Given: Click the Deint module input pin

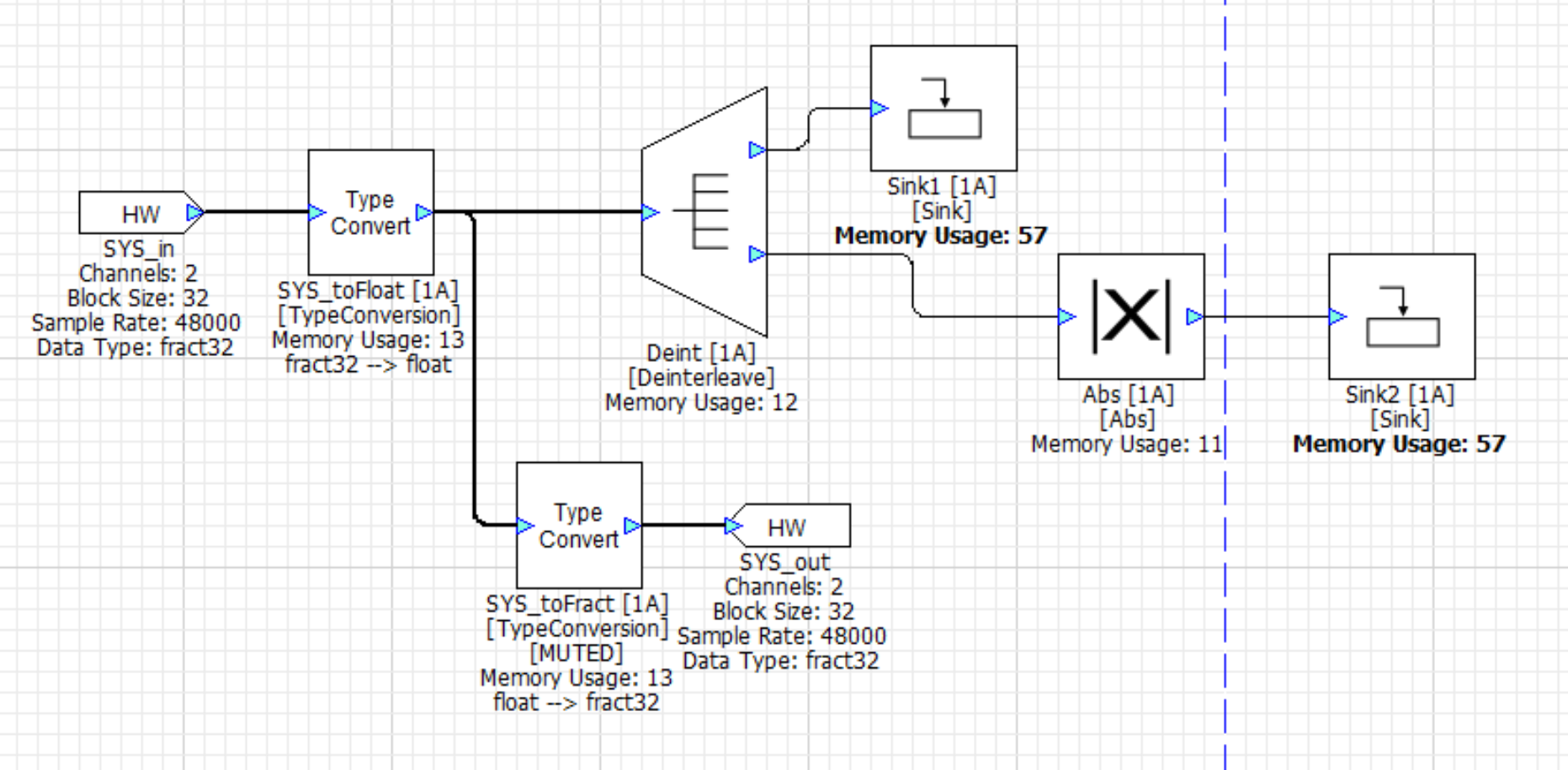Looking at the screenshot, I should click(x=650, y=213).
